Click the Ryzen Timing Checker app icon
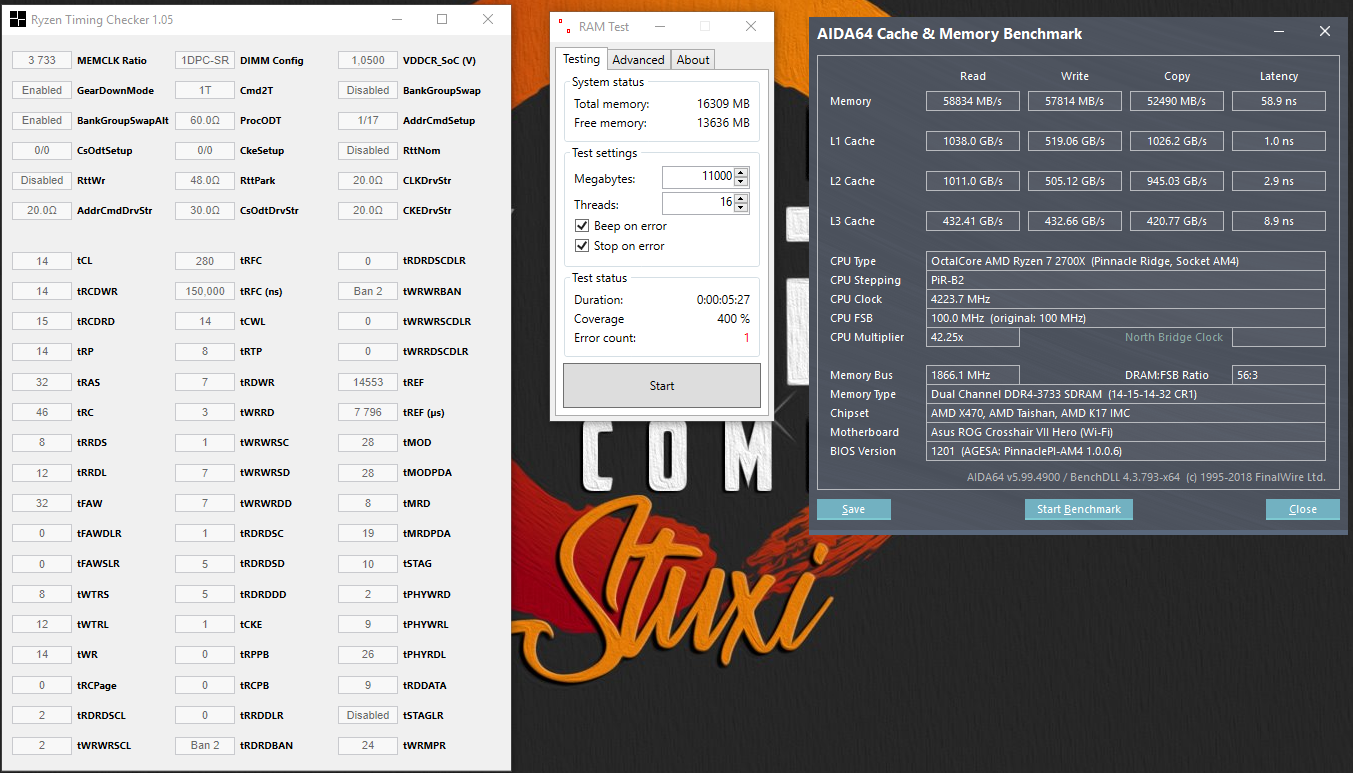Image resolution: width=1353 pixels, height=773 pixels. (x=17, y=19)
